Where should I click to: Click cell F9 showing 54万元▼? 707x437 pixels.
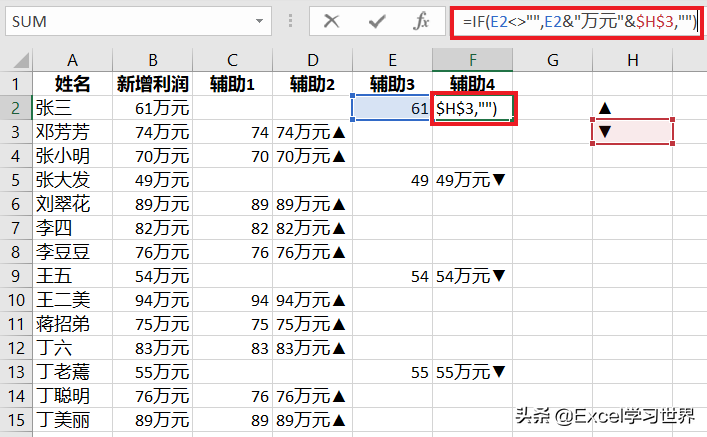click(473, 276)
